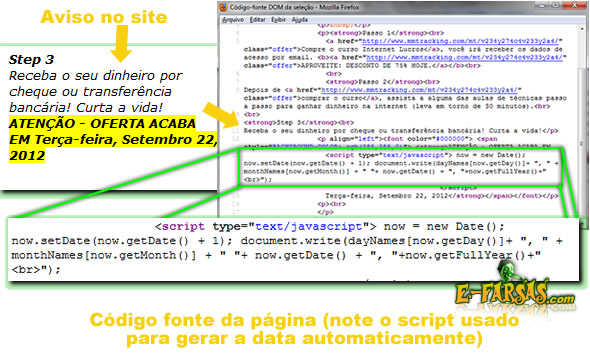The height and width of the screenshot is (364, 590).
Task: Click the 'Aviso no site' title
Action: tap(104, 17)
